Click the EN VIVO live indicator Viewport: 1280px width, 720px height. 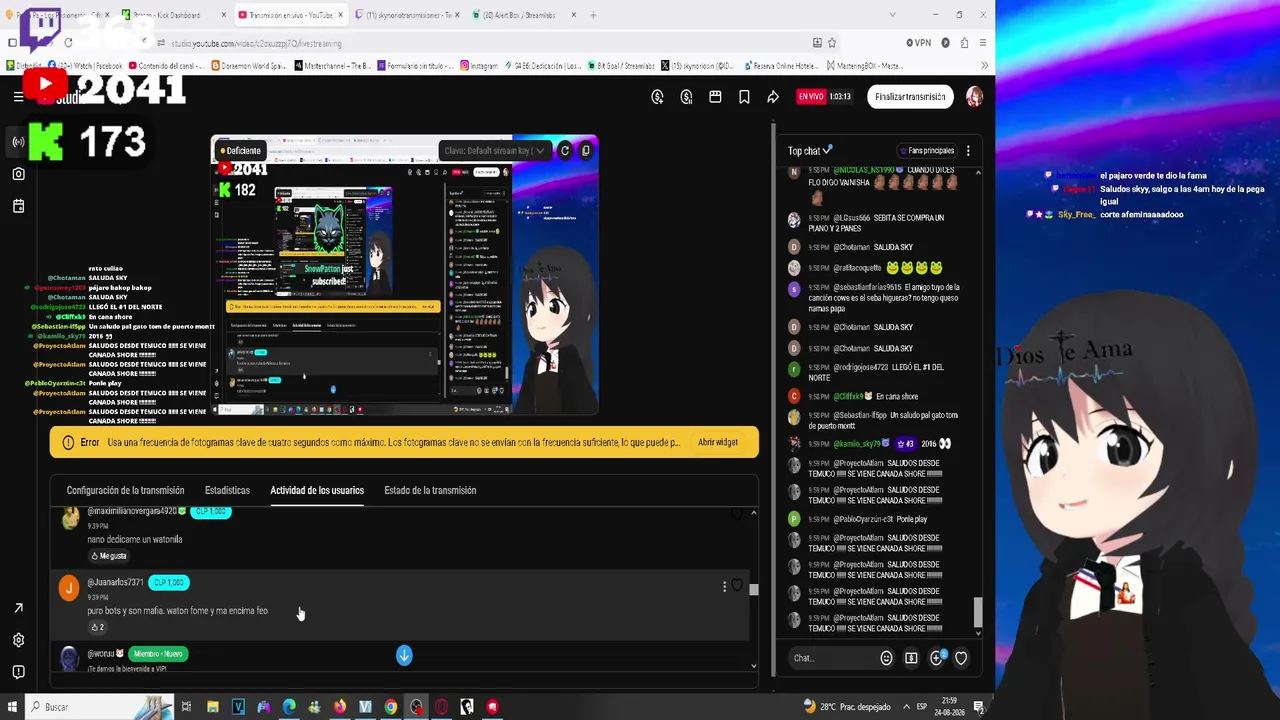click(811, 97)
